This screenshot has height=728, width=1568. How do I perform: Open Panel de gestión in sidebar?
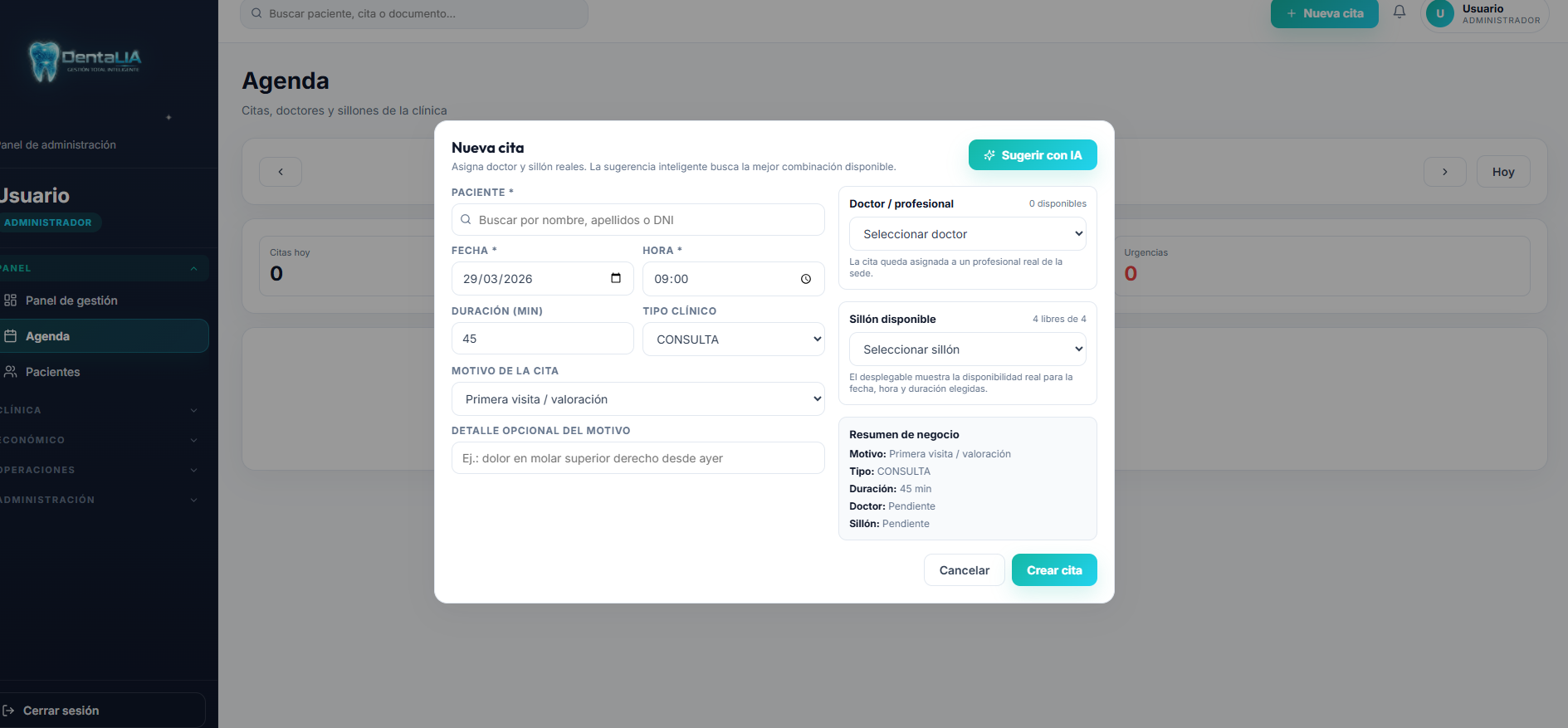[x=71, y=300]
